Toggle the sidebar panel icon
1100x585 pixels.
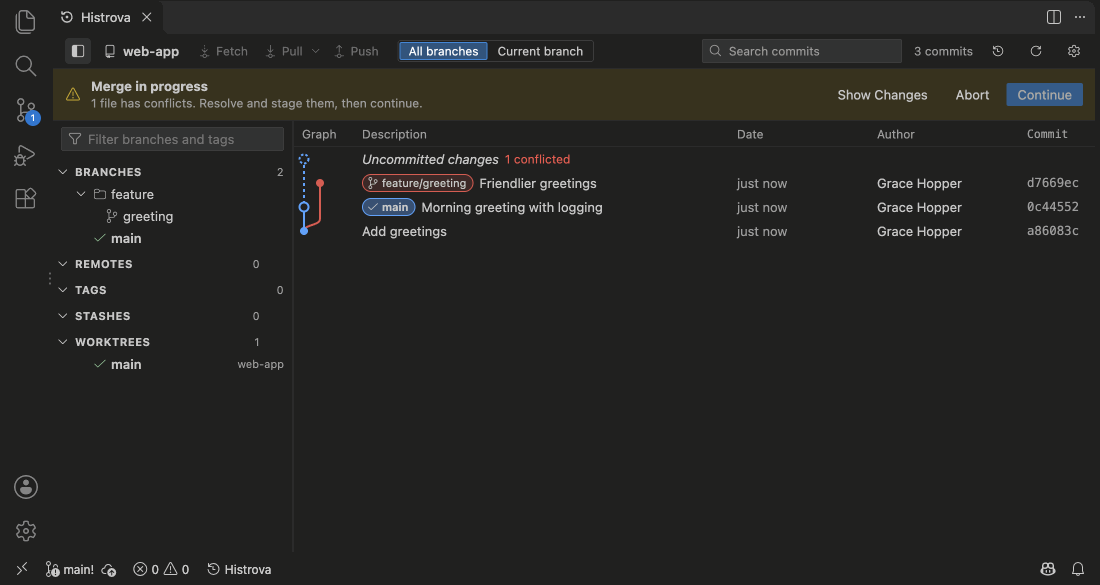click(x=78, y=51)
